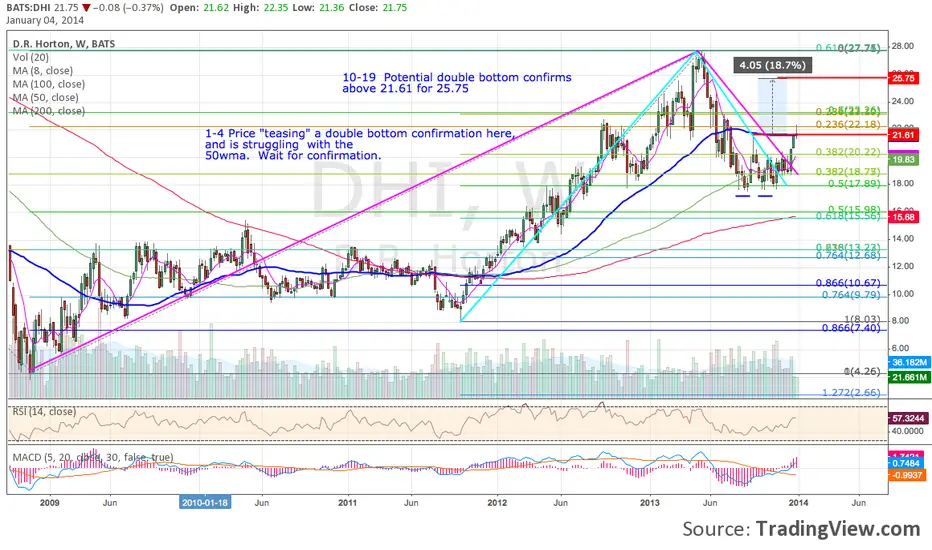Click the 12.00 price axis label

902,266
